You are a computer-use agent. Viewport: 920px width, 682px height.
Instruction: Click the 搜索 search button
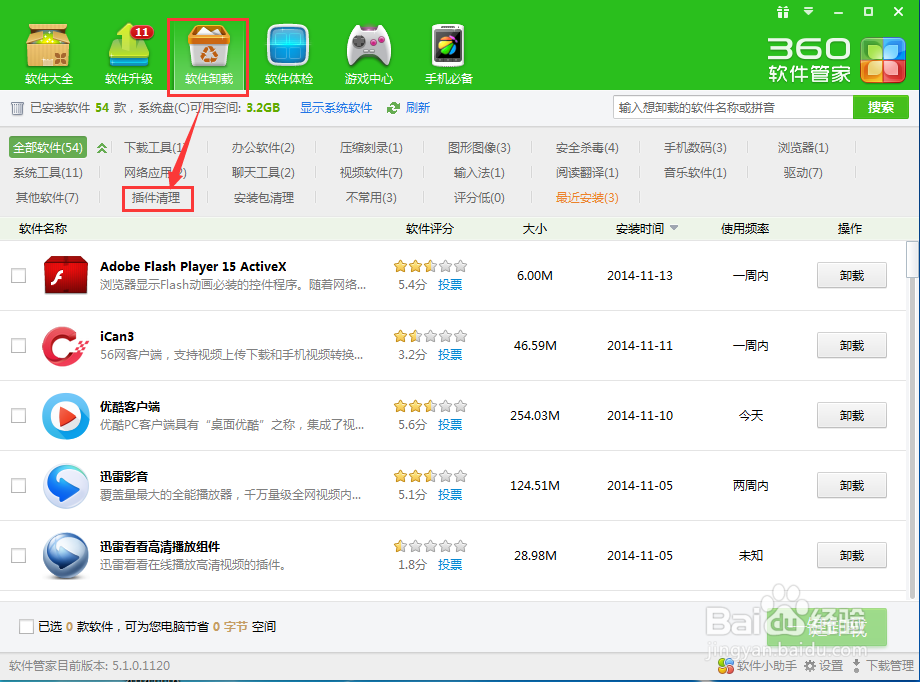[881, 107]
